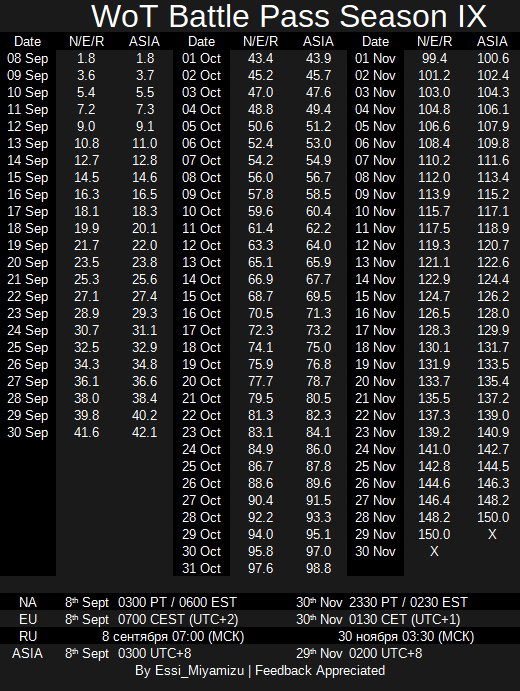Select the first Date column header
520x691 pixels.
click(27, 41)
